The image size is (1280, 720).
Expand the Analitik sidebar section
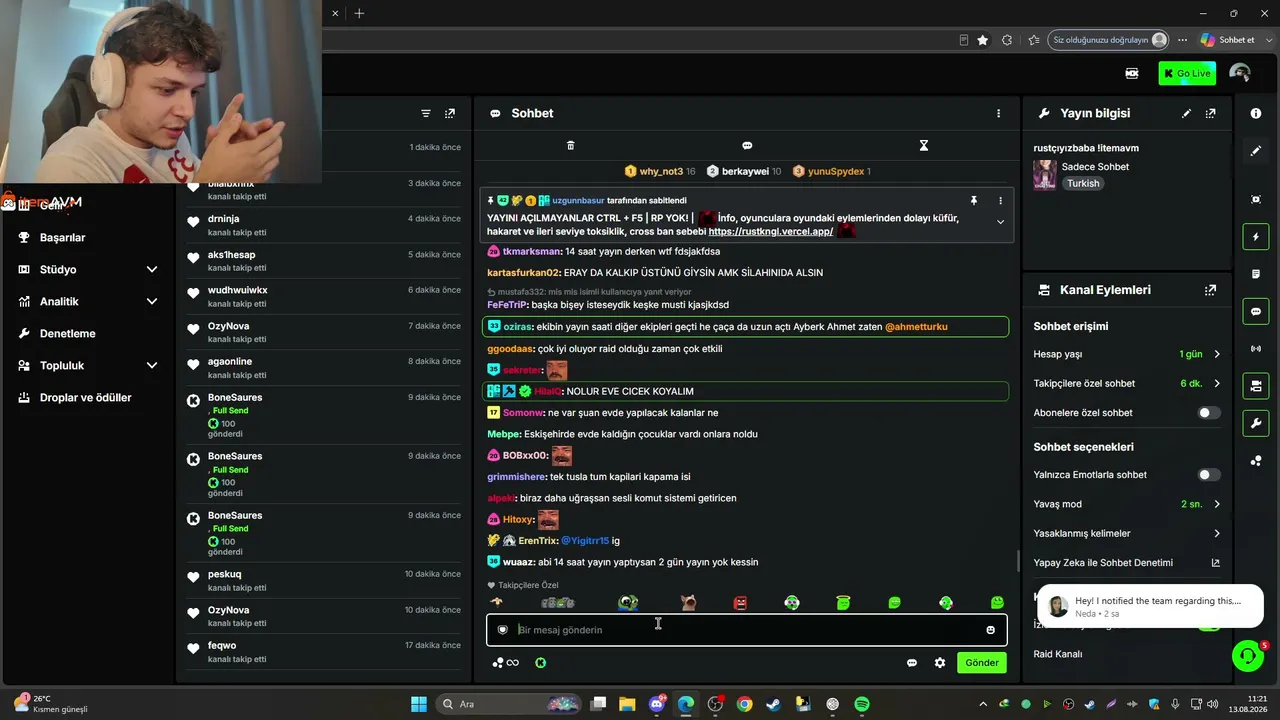[152, 302]
